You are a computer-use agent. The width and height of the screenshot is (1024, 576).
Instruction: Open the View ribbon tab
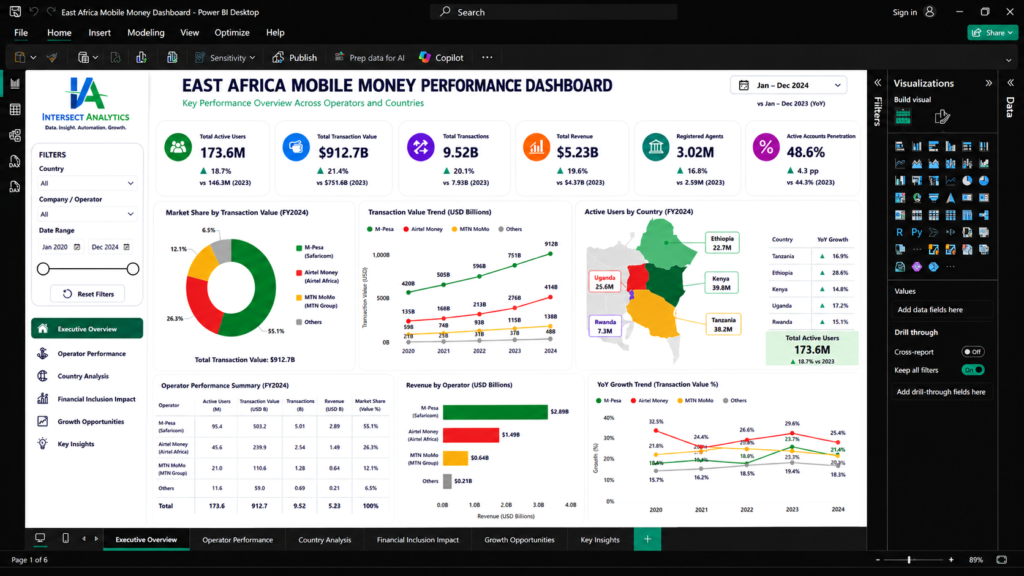189,33
